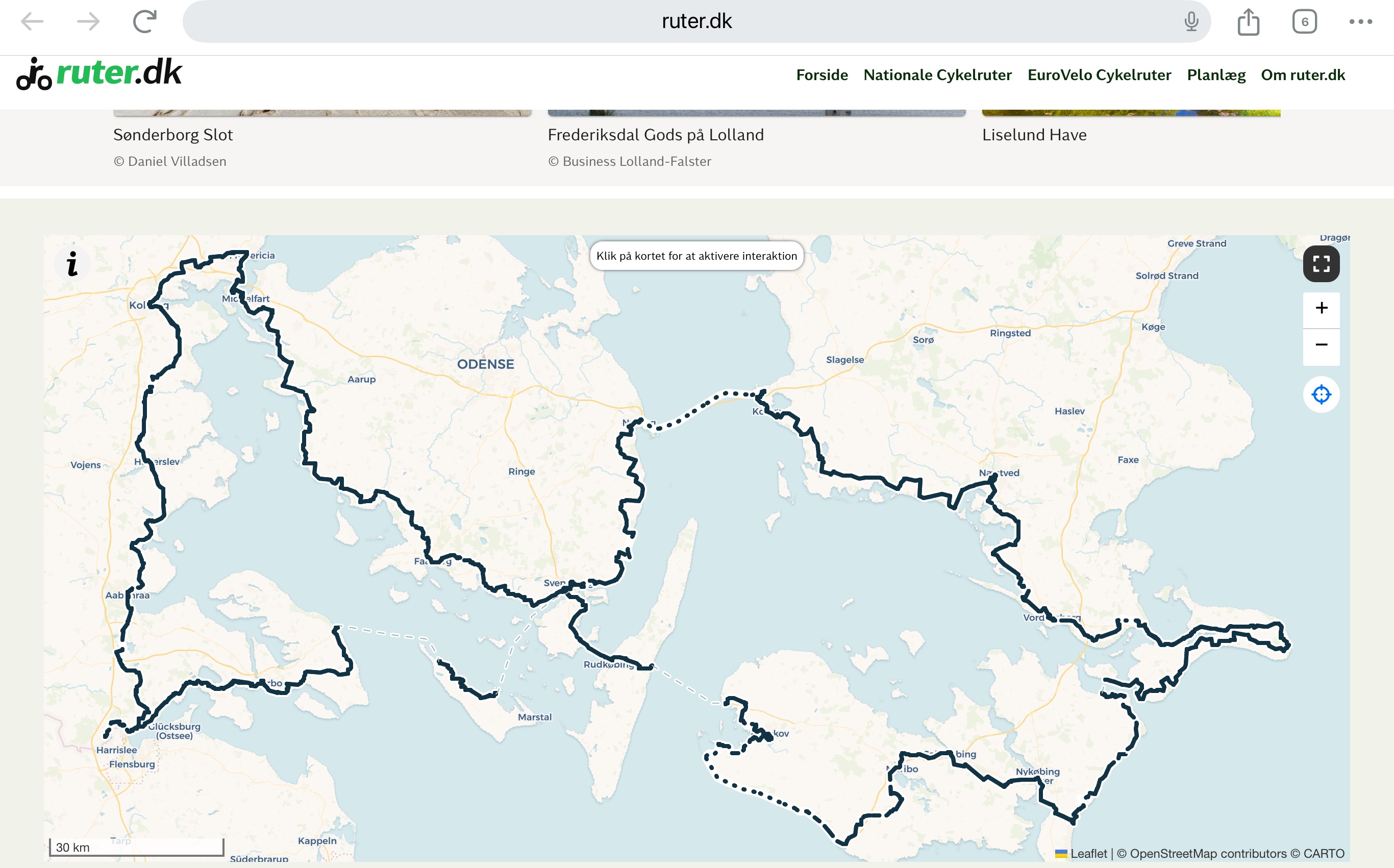The height and width of the screenshot is (868, 1394).
Task: Tap the browser share icon
Action: pos(1248,22)
